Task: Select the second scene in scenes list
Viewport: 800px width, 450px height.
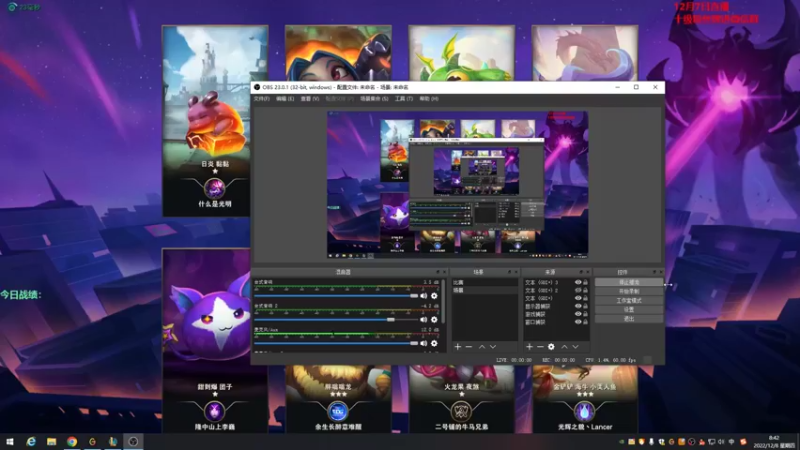Action: coord(485,290)
